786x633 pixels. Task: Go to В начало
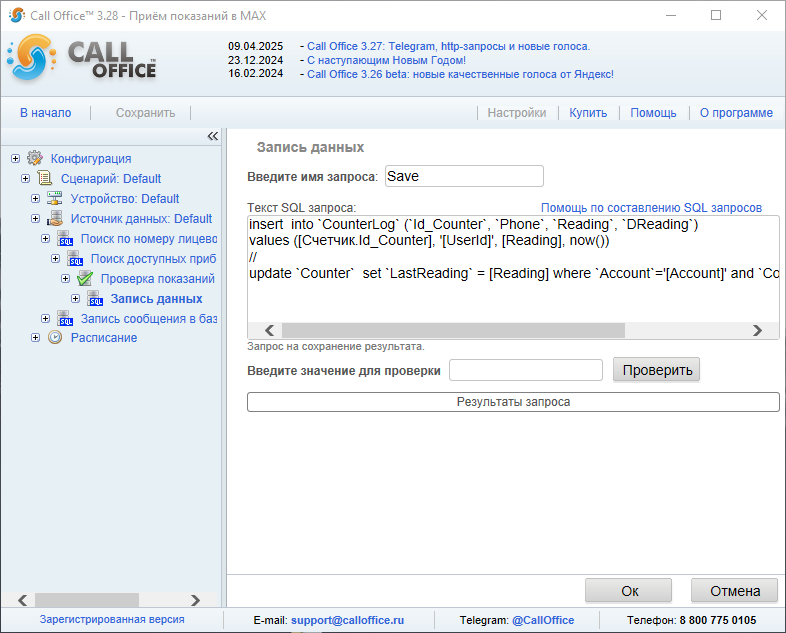point(45,113)
